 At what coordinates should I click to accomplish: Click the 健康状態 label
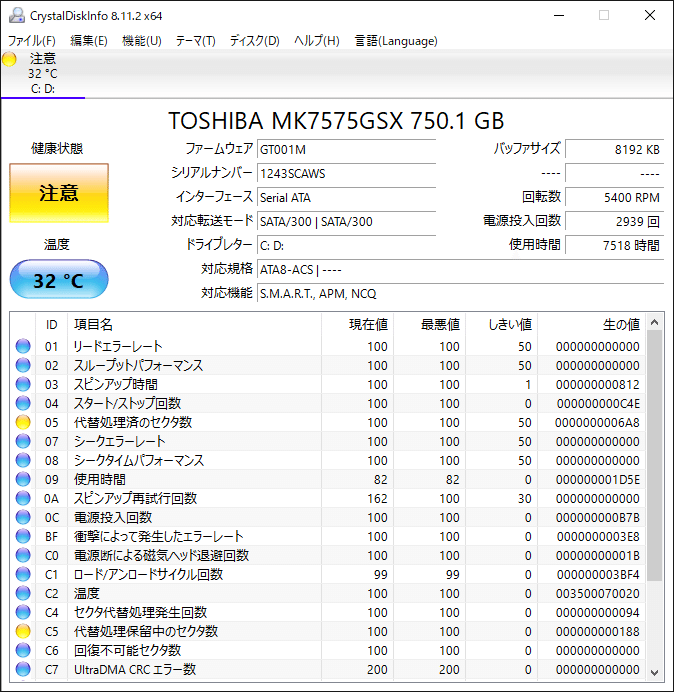pos(57,149)
